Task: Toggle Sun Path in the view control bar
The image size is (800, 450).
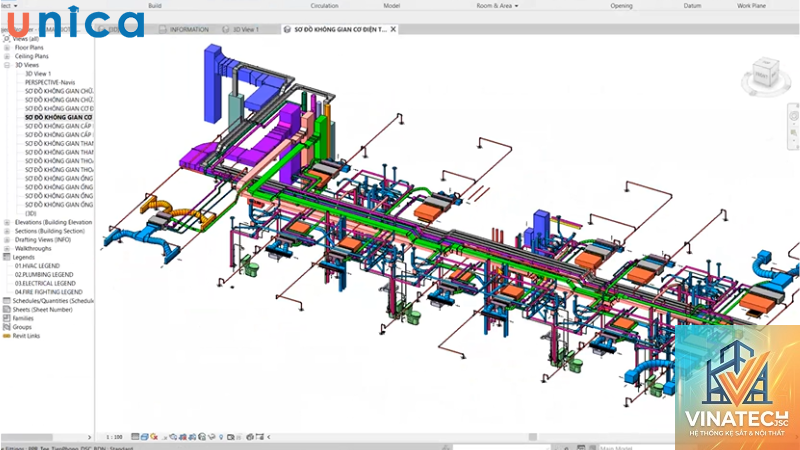Action: 154,437
